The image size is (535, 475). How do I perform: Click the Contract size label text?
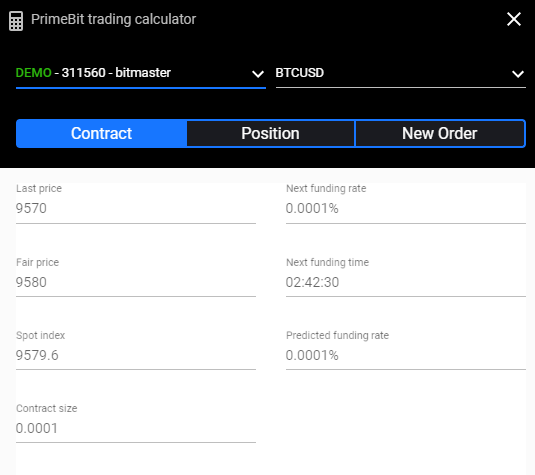[x=47, y=408]
